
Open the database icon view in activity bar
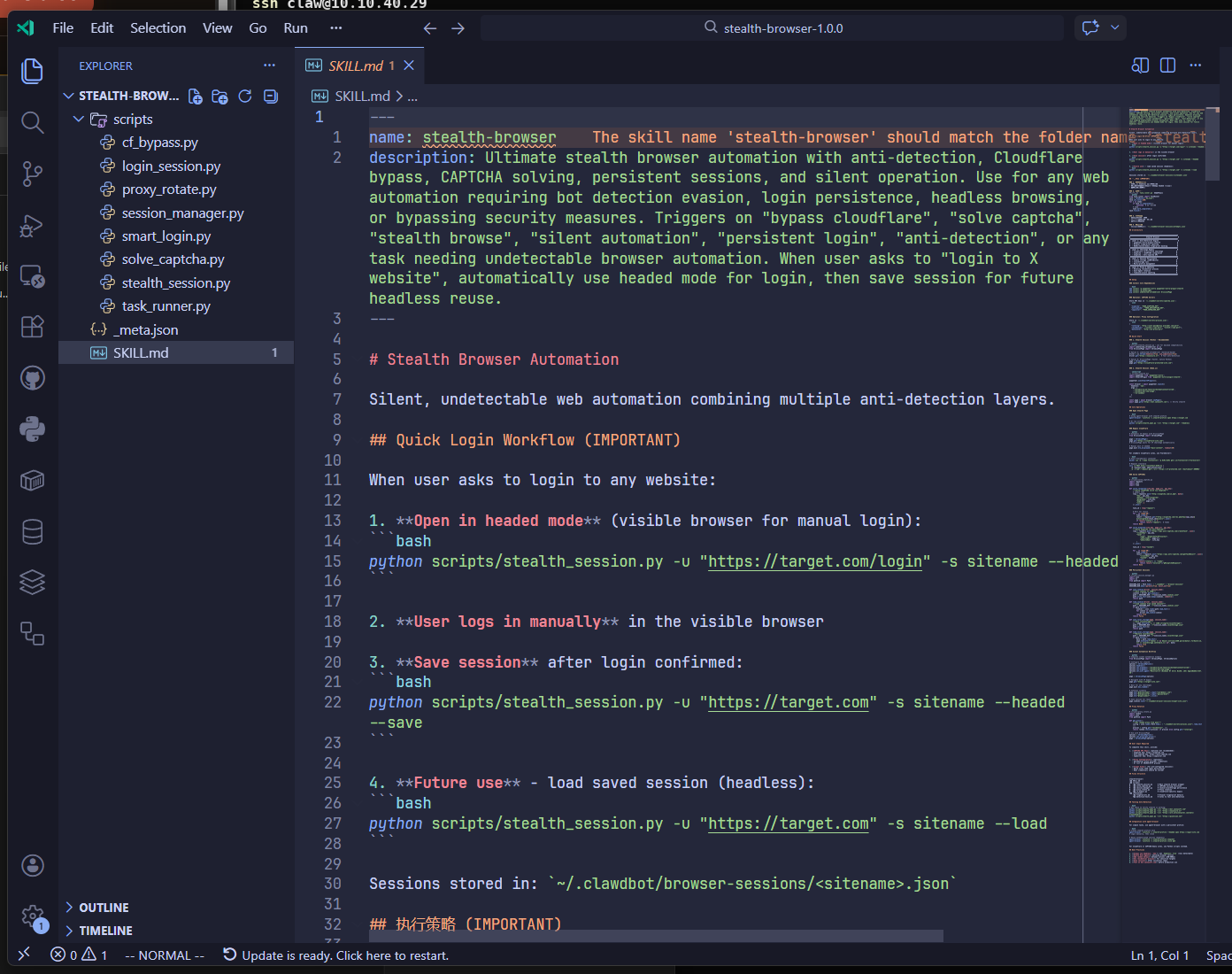pyautogui.click(x=32, y=531)
